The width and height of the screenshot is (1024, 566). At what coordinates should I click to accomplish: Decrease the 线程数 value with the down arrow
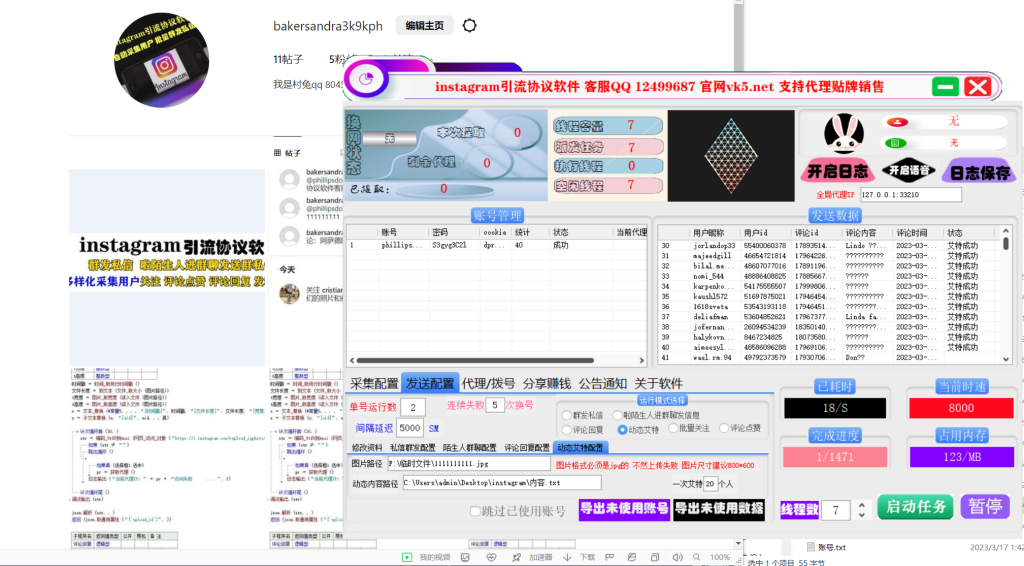[861, 516]
